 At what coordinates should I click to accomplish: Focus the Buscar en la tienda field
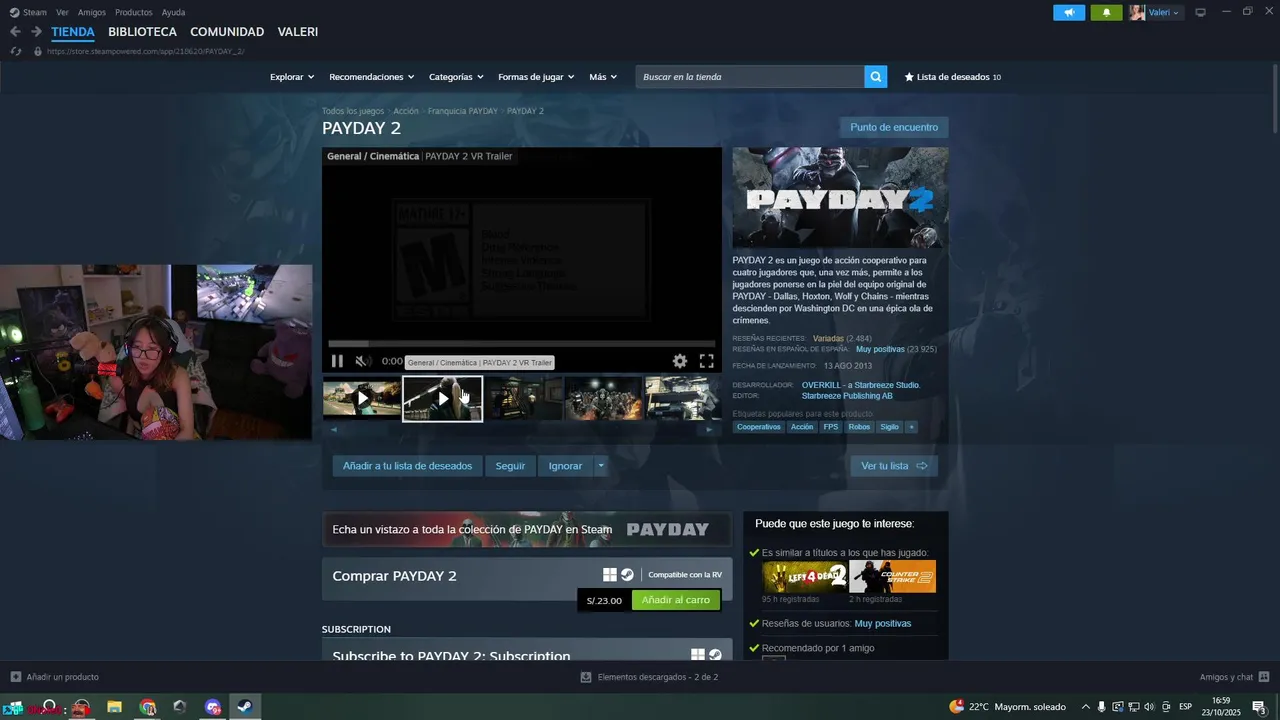[x=750, y=77]
